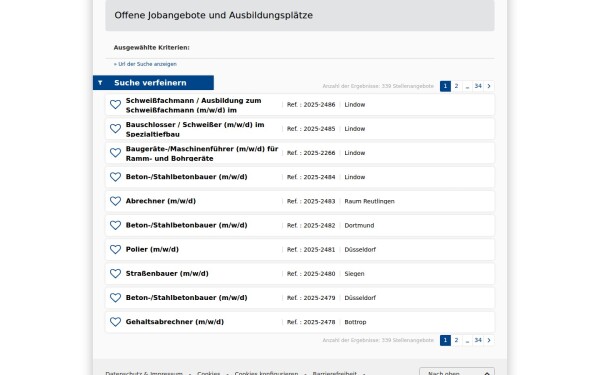This screenshot has width=600, height=375.
Task: Open the Polier (m/w/d) job title
Action: coord(152,249)
